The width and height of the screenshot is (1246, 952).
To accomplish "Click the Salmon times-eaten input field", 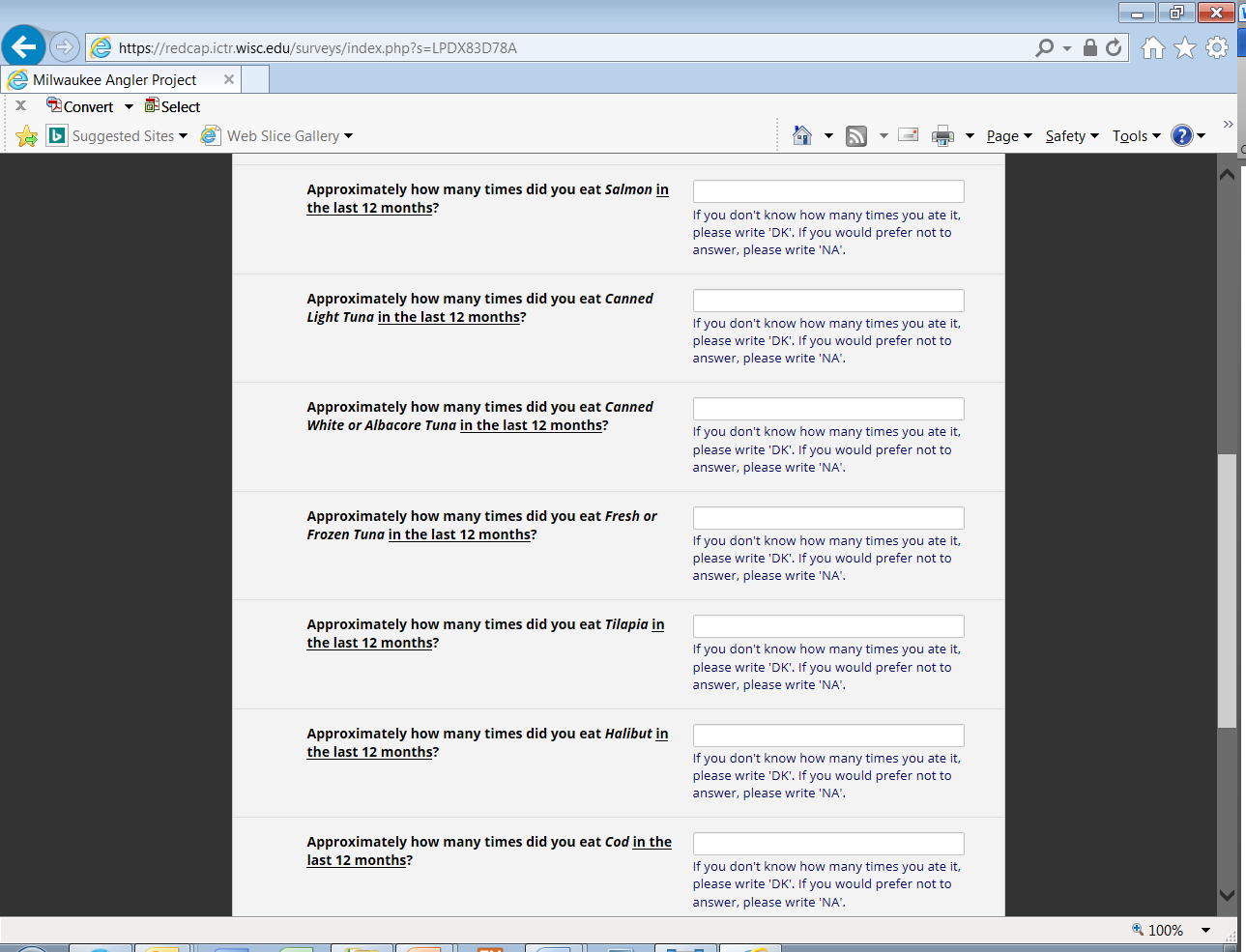I will coord(828,191).
